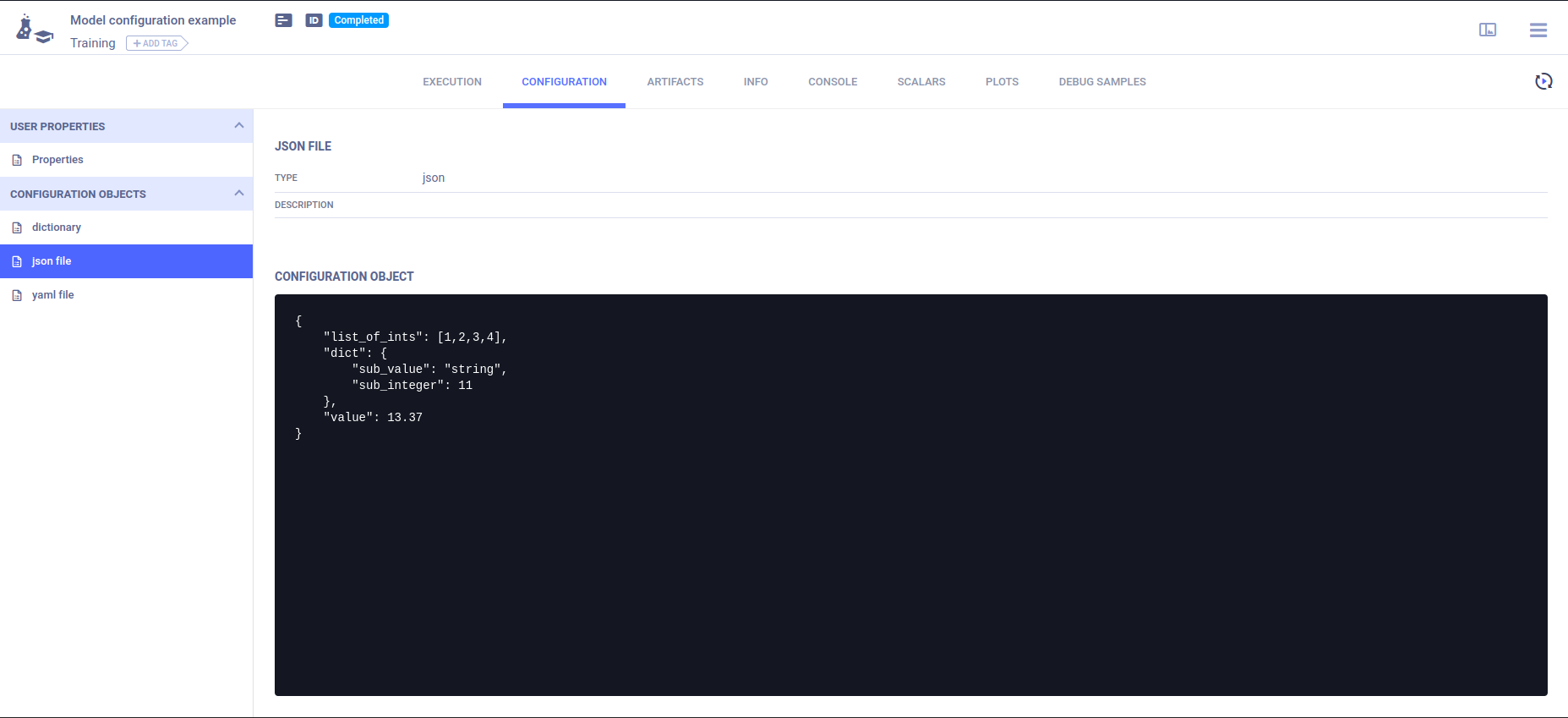
Task: Open the description icon next to title
Action: click(x=284, y=20)
